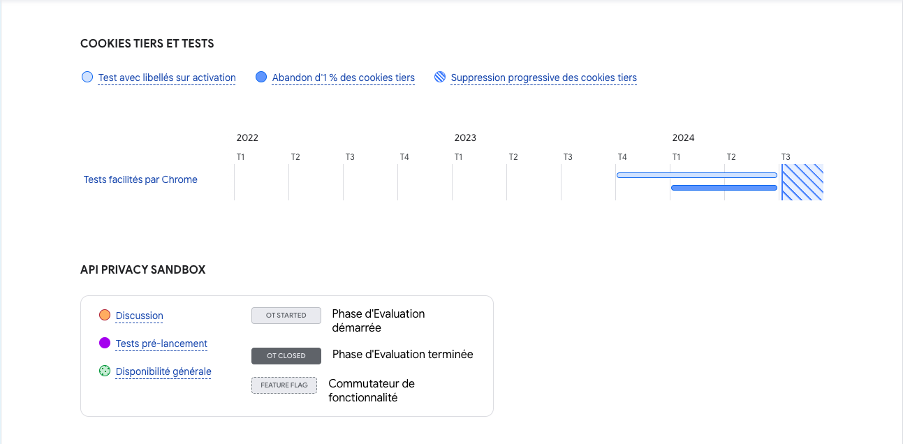Click the solid blue circle legend icon
This screenshot has width=904, height=444.
point(261,77)
